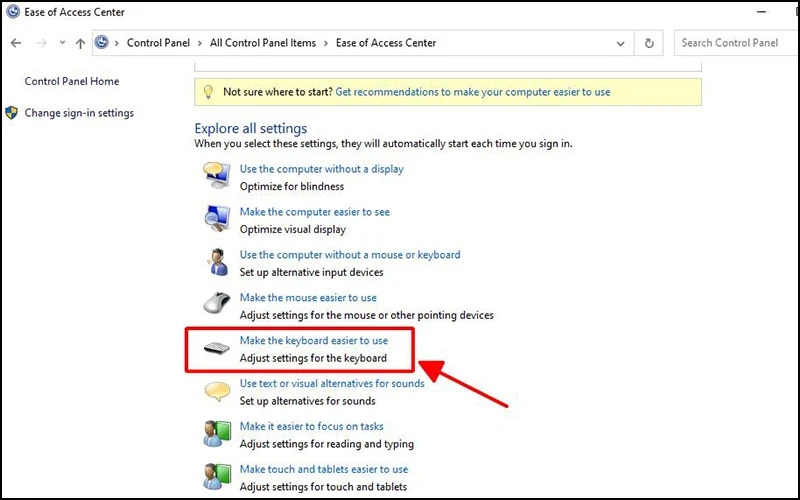
Task: Click the mouse device icon
Action: (x=216, y=304)
